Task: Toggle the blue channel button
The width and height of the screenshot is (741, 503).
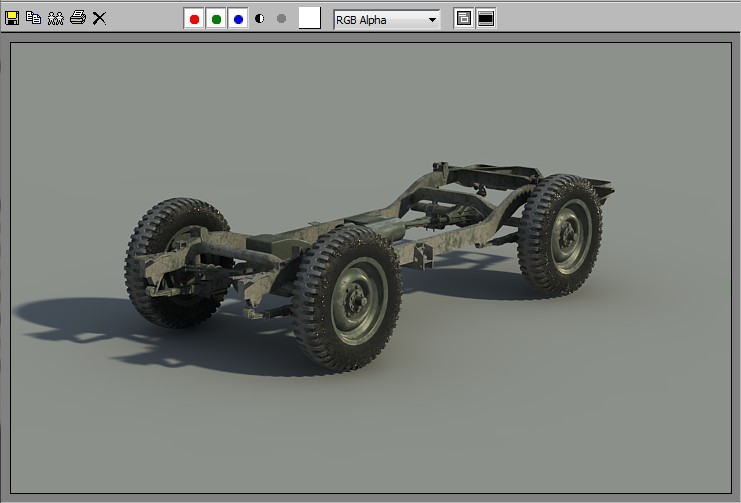Action: click(238, 19)
